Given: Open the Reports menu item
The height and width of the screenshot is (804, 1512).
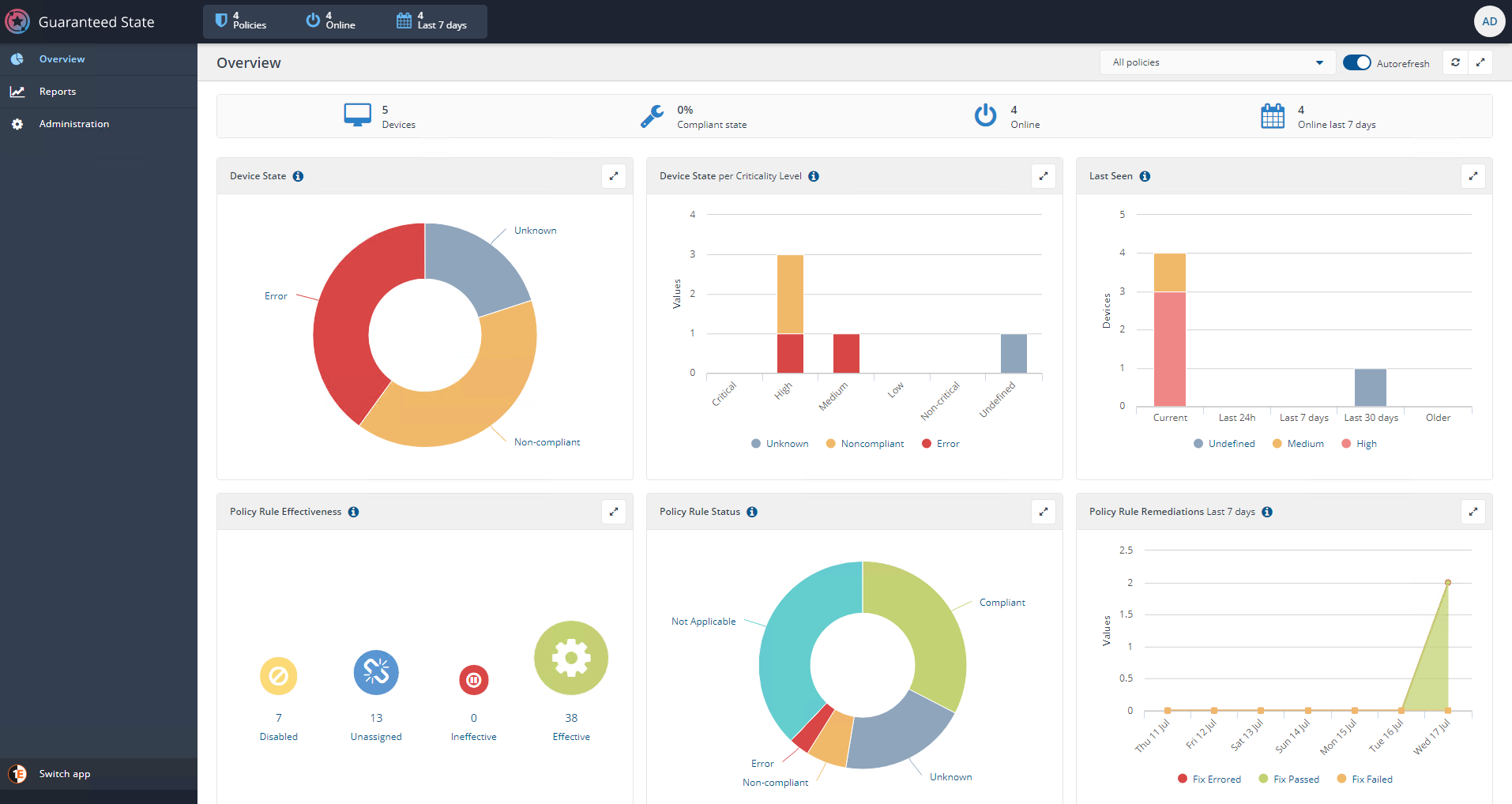Looking at the screenshot, I should click(99, 92).
